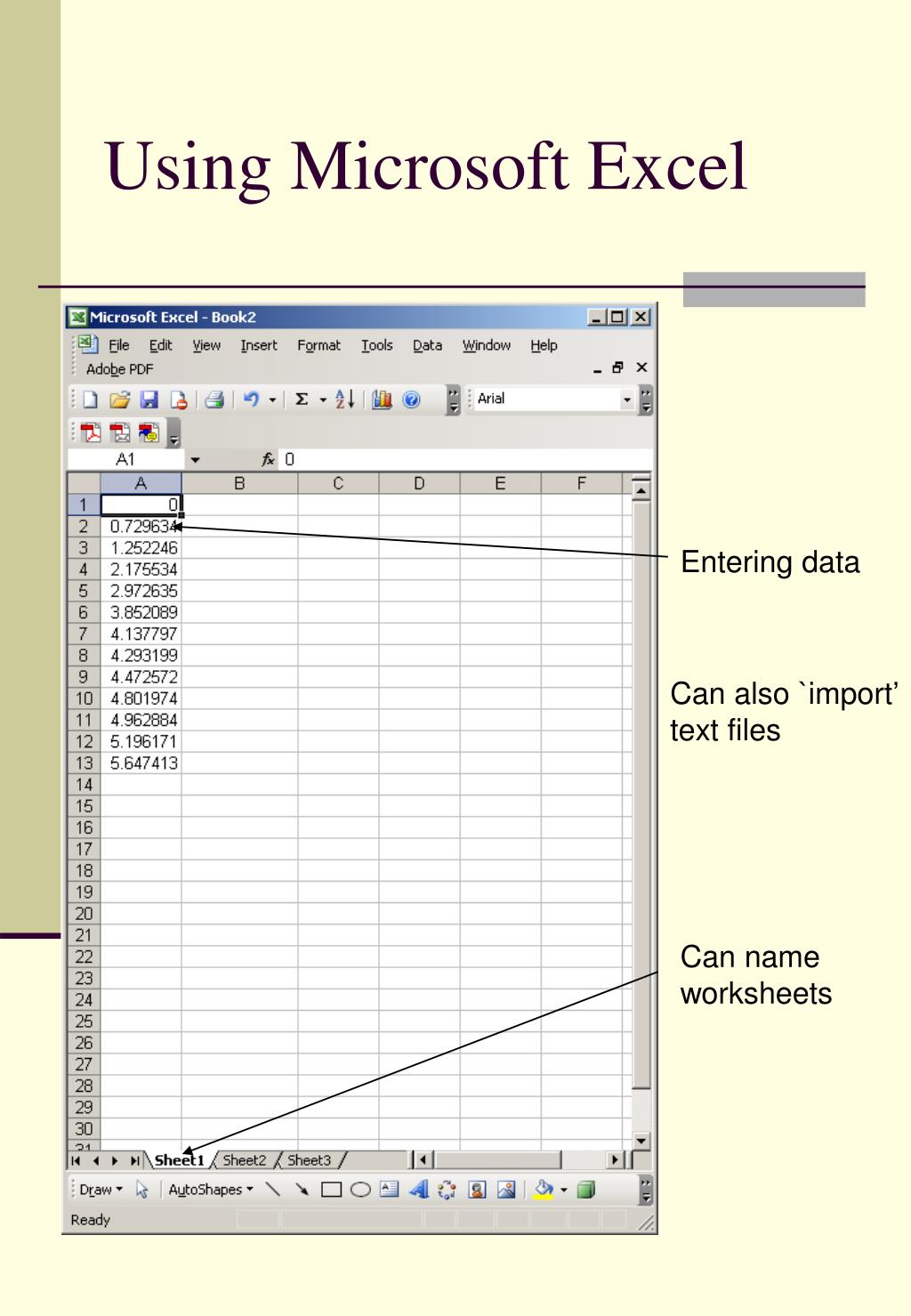Open the Insert menu
The width and height of the screenshot is (911, 1316).
tap(259, 345)
